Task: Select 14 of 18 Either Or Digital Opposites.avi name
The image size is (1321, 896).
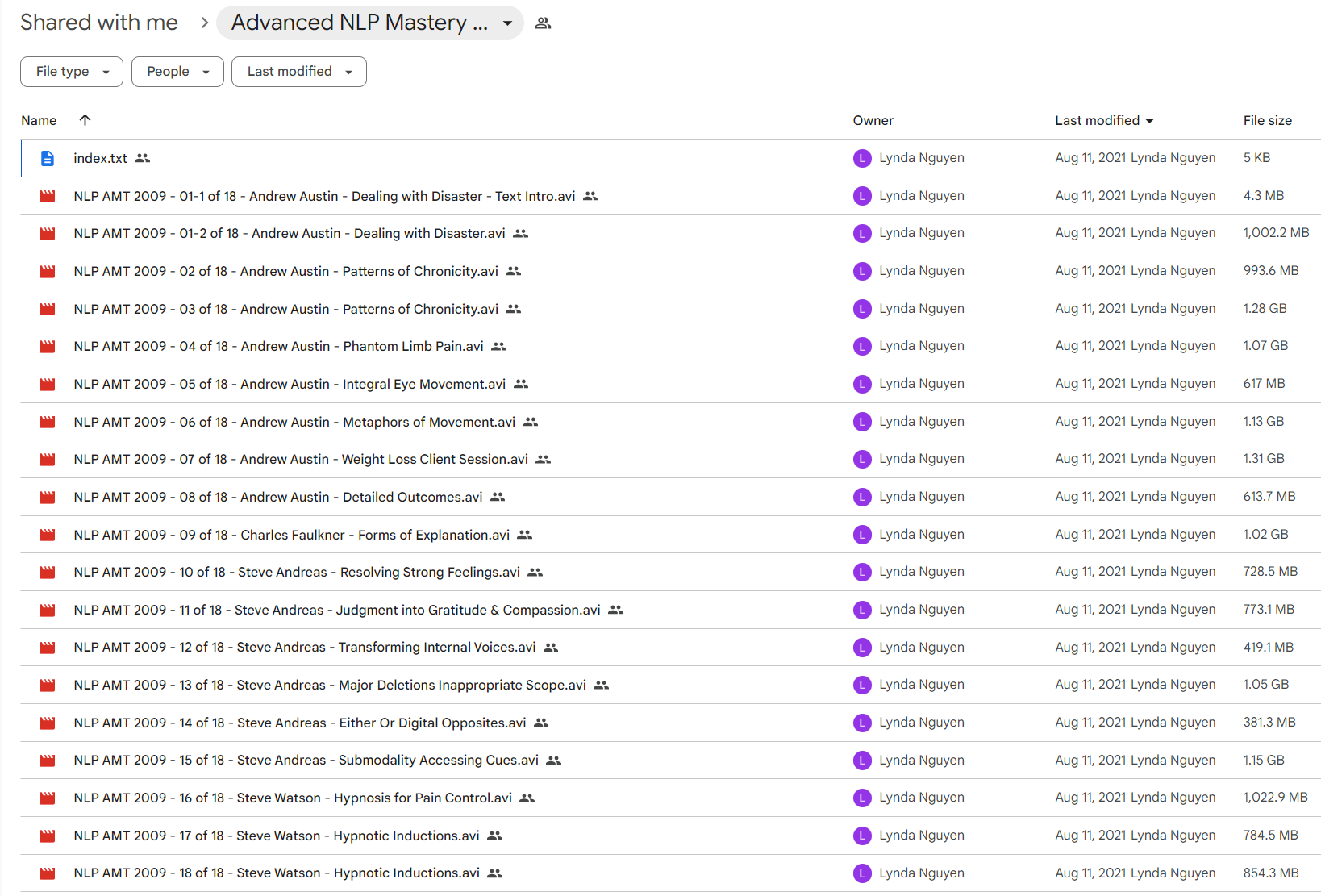Action: (x=300, y=723)
